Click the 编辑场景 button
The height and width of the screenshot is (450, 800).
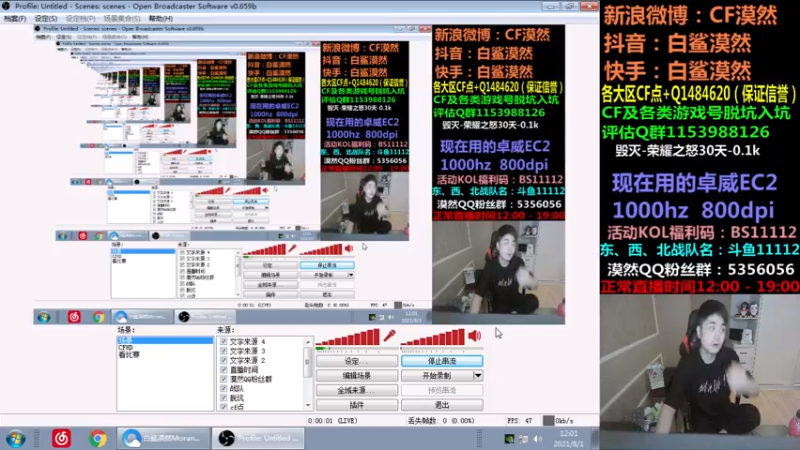pyautogui.click(x=357, y=376)
